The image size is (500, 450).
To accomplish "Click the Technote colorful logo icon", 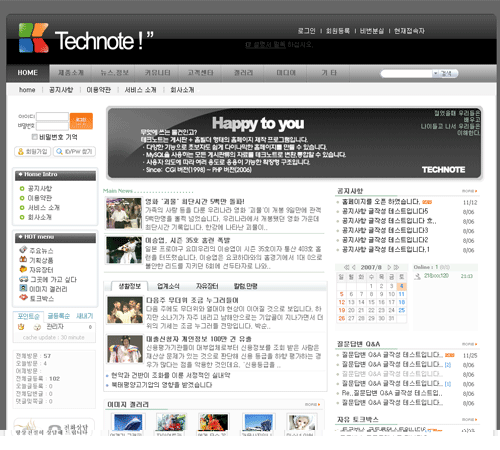I will pyautogui.click(x=33, y=38).
